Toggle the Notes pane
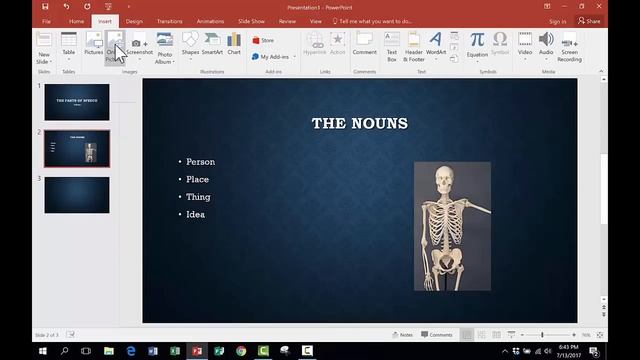This screenshot has height=360, width=640. click(402, 335)
